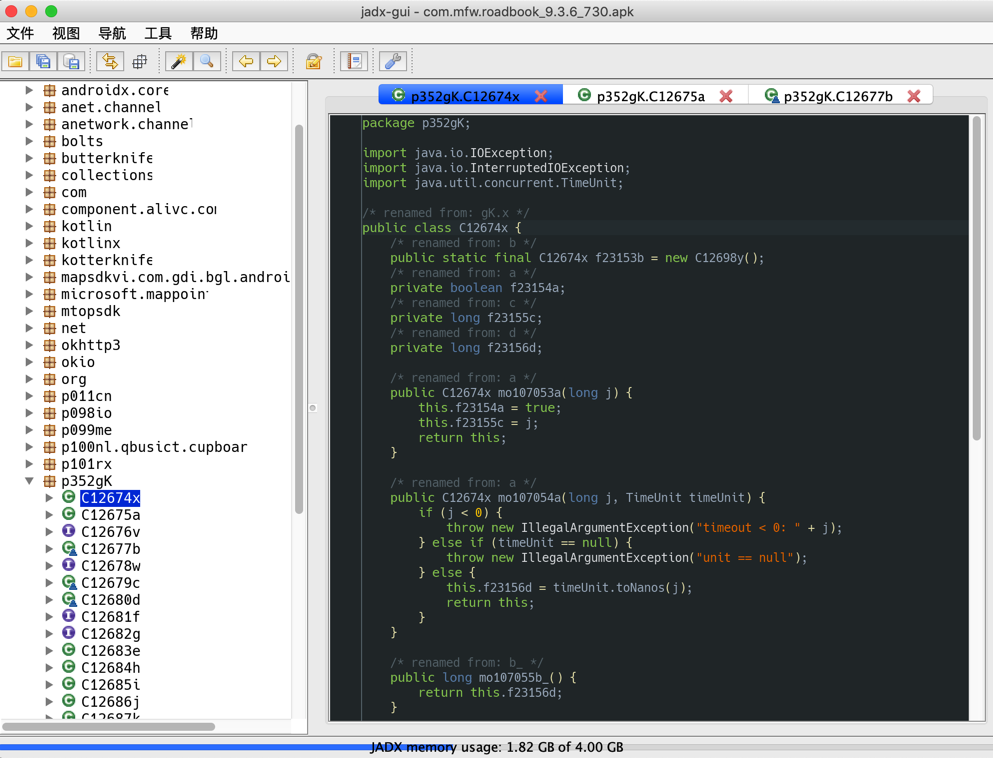993x758 pixels.
Task: Click the open file toolbar icon
Action: [15, 61]
